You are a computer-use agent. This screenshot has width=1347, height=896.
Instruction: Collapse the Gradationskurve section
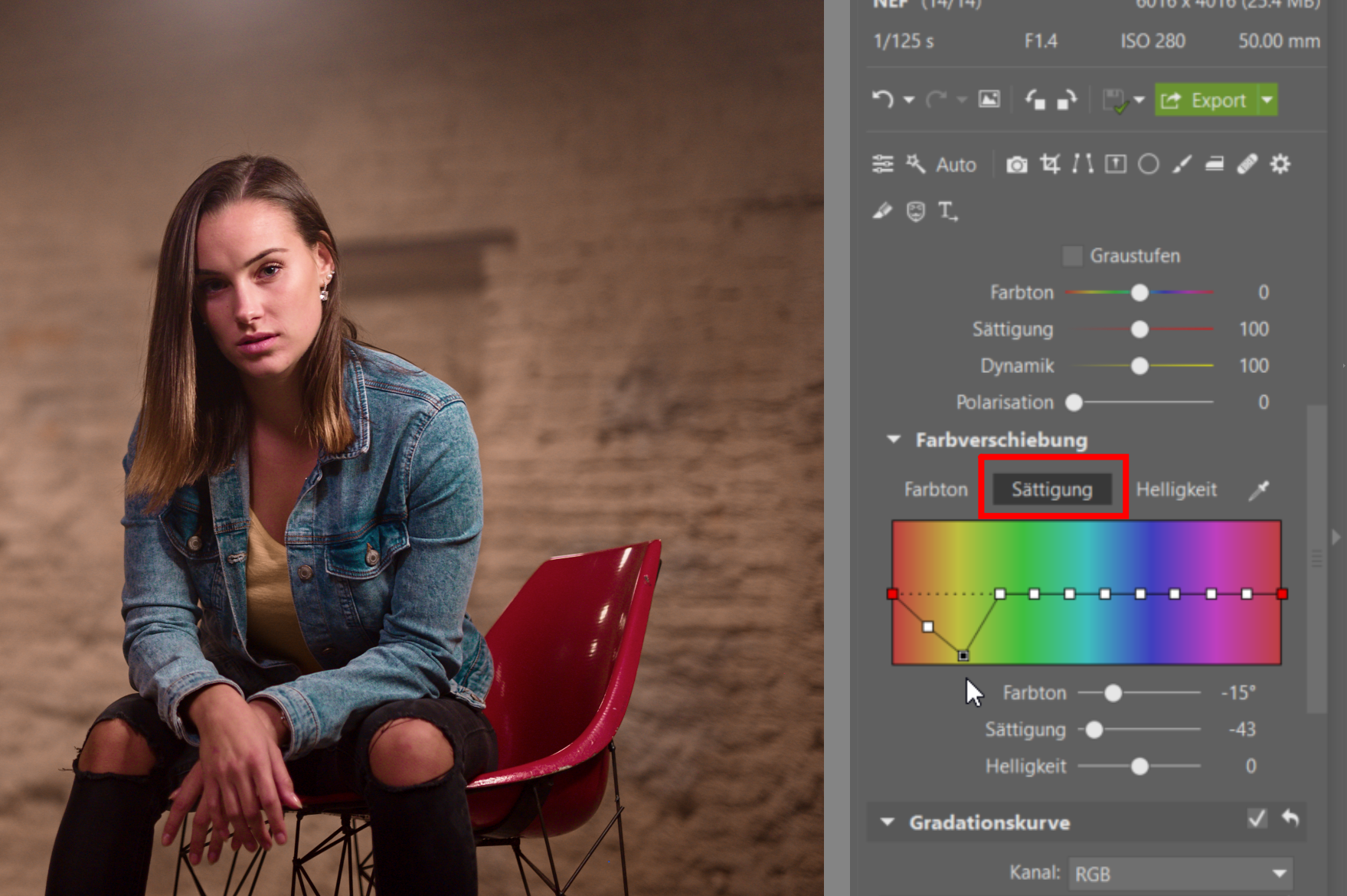(887, 822)
